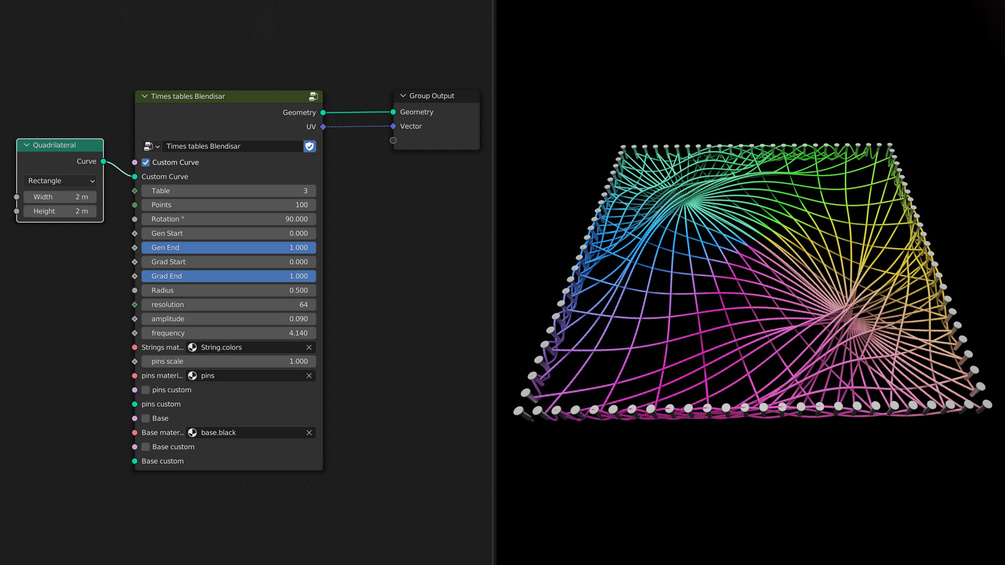The height and width of the screenshot is (565, 1005).
Task: Click the Quadrilateral node title
Action: pyautogui.click(x=54, y=145)
